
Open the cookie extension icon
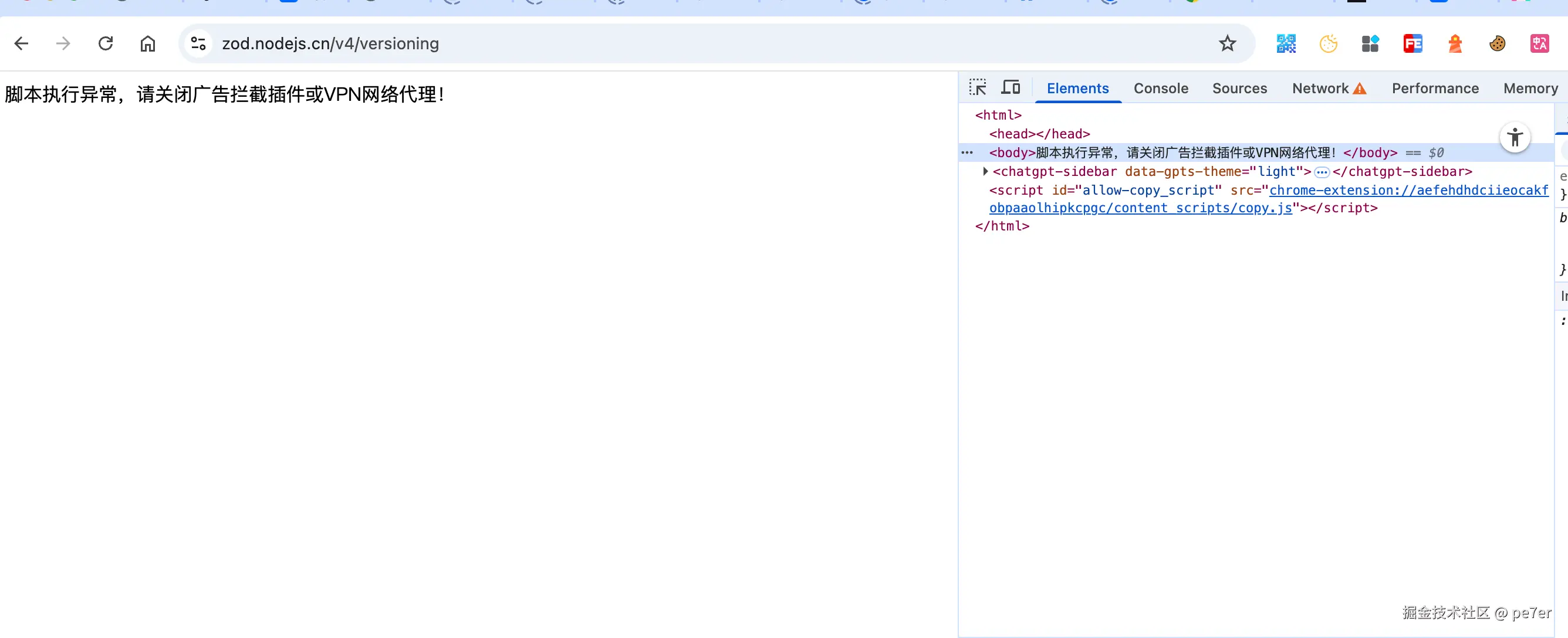[1497, 44]
